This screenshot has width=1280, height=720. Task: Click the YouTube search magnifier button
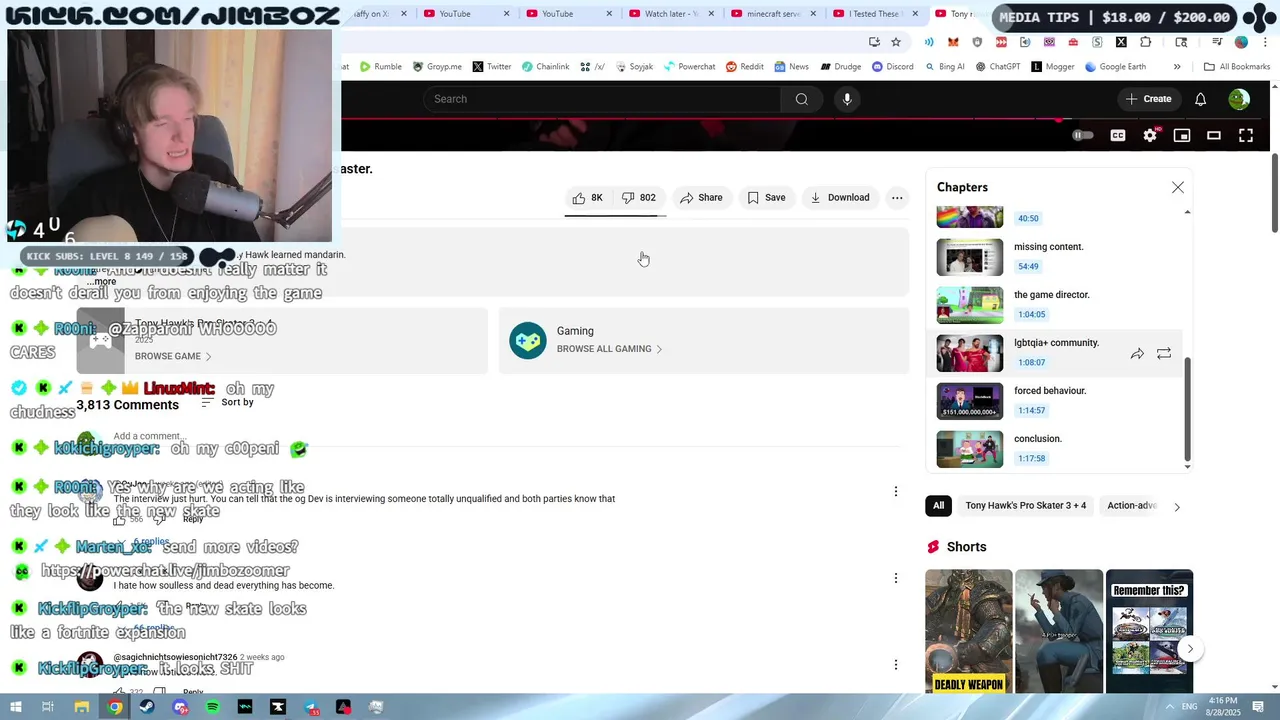pyautogui.click(x=801, y=99)
